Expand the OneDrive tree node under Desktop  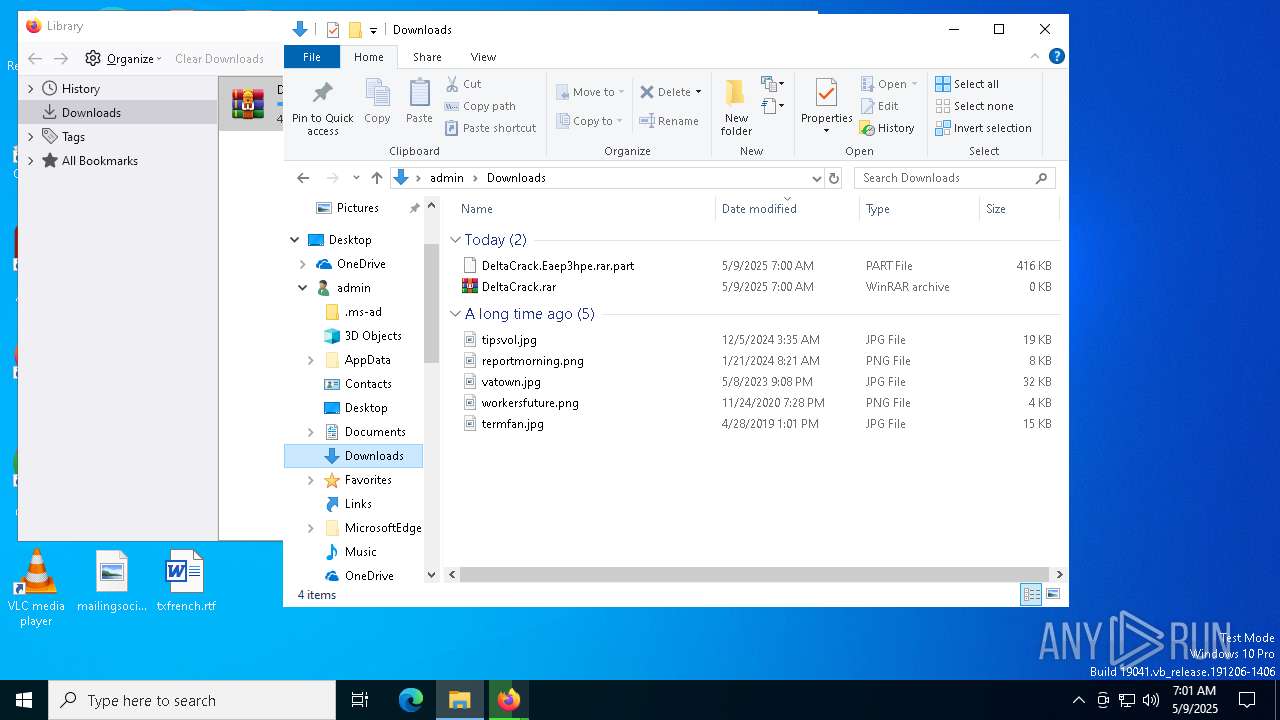click(x=303, y=264)
